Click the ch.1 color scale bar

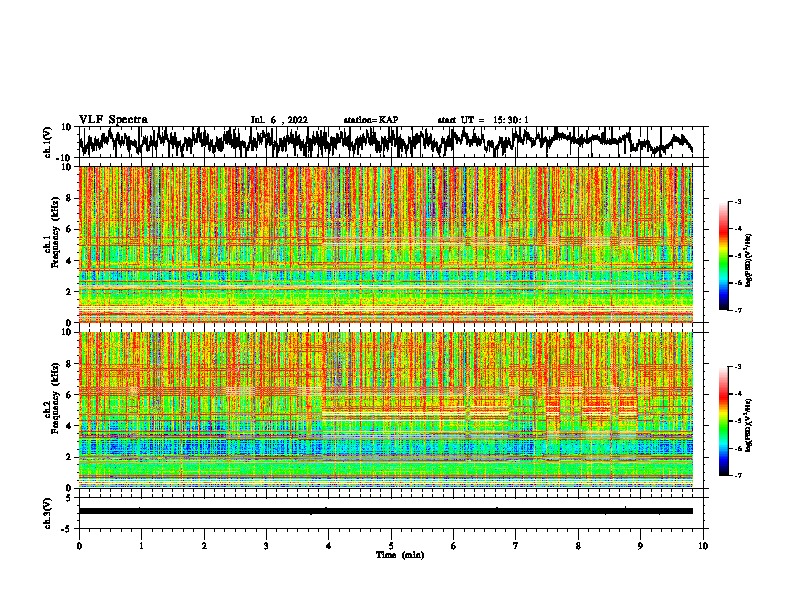pos(723,256)
